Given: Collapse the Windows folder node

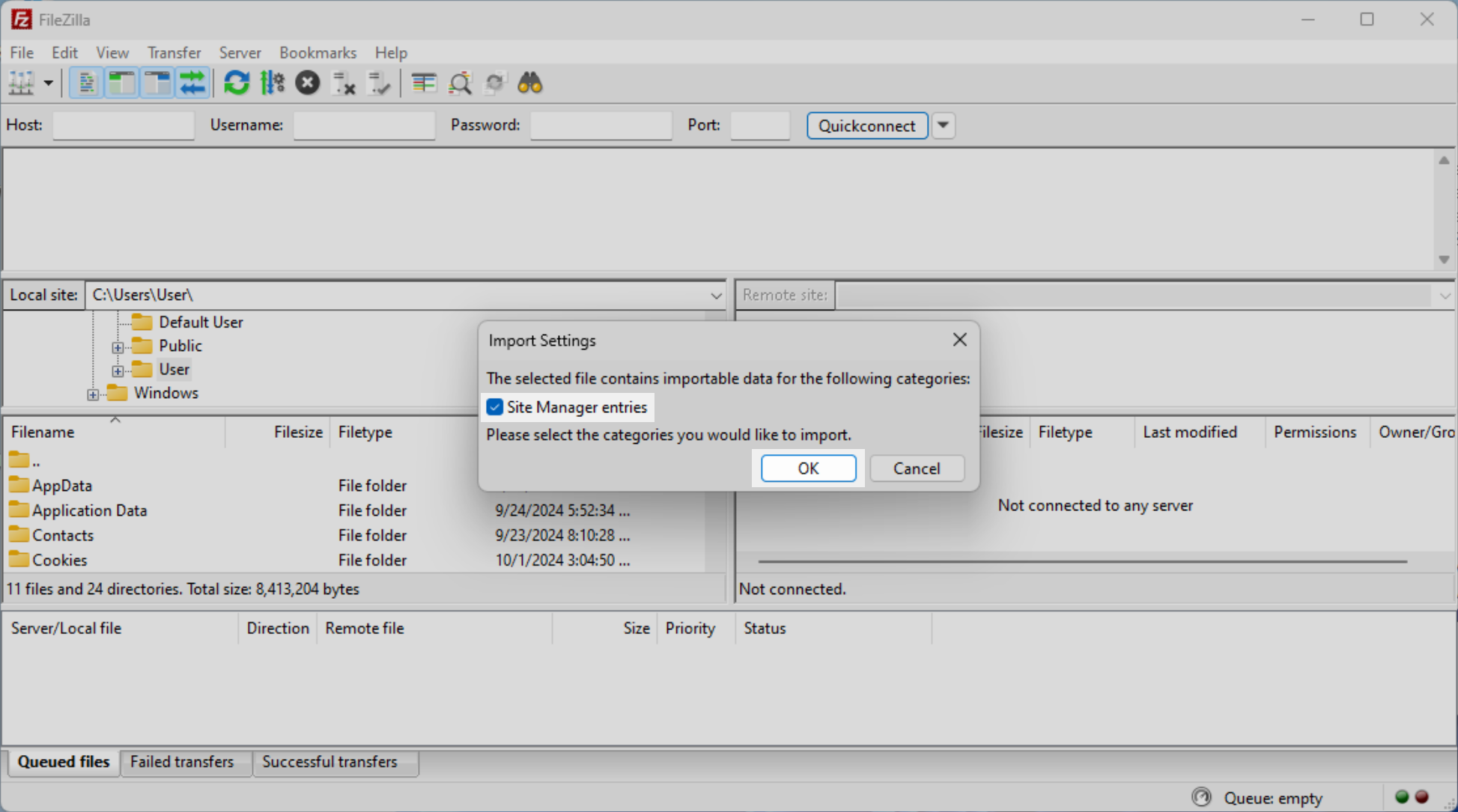Looking at the screenshot, I should pyautogui.click(x=93, y=394).
